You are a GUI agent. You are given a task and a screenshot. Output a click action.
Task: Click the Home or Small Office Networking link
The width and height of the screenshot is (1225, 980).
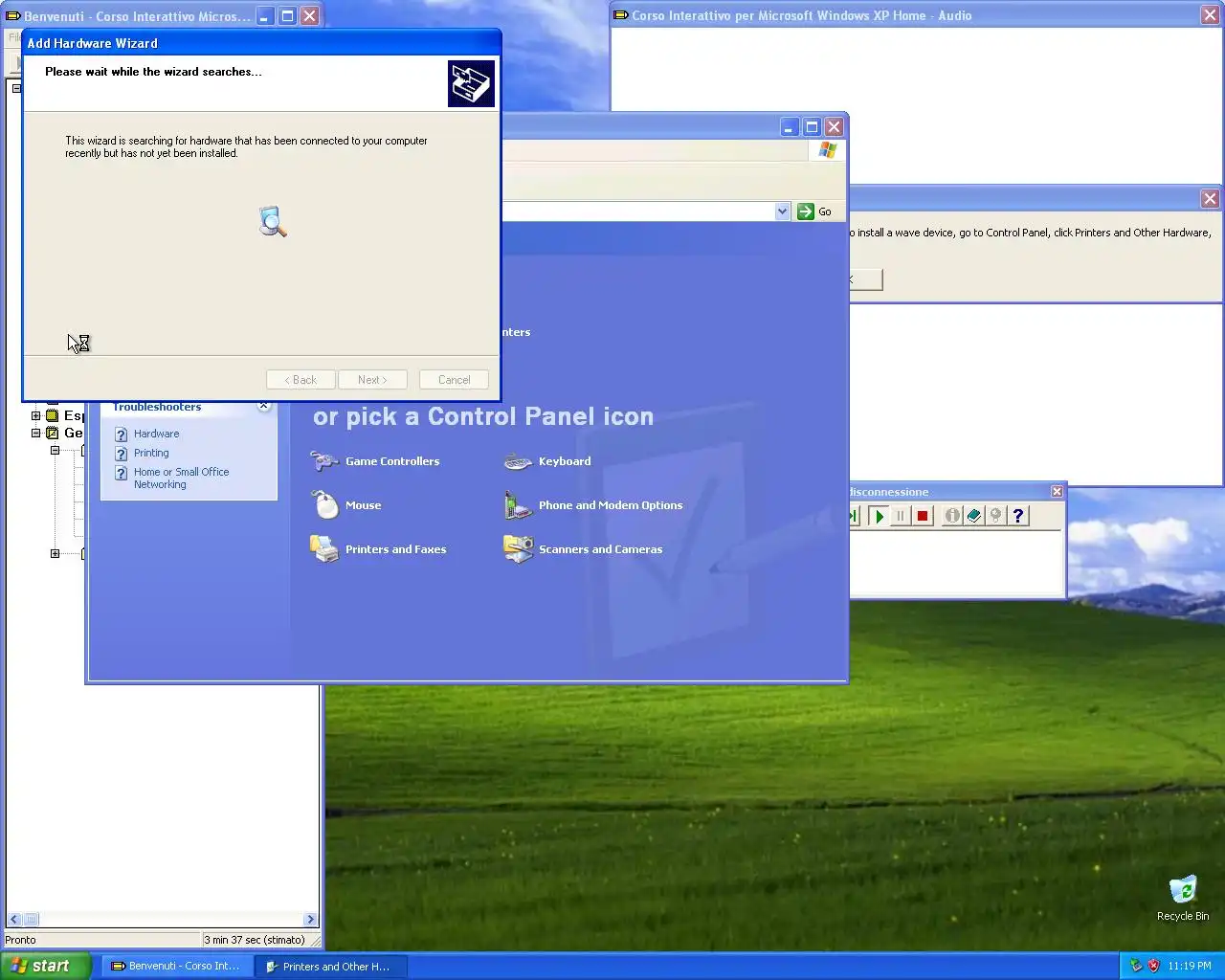point(181,479)
